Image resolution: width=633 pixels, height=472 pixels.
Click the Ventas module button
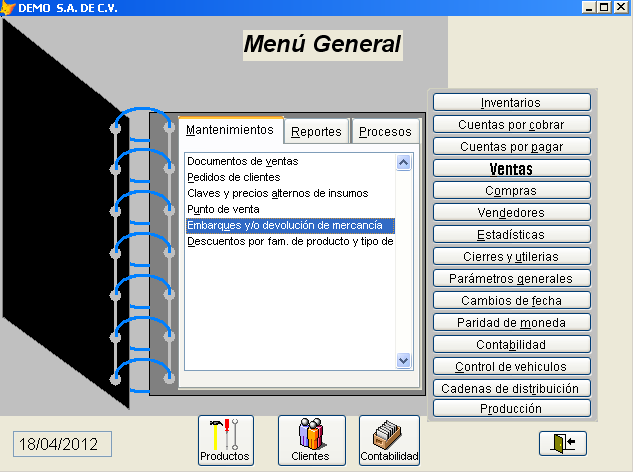click(512, 168)
